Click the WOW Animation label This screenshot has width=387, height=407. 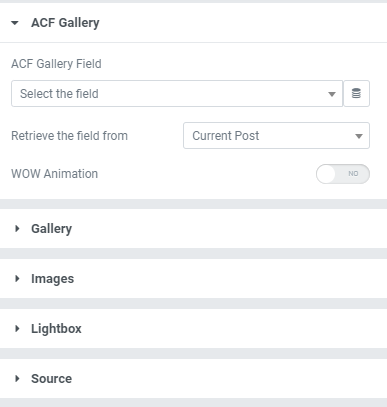coord(54,174)
